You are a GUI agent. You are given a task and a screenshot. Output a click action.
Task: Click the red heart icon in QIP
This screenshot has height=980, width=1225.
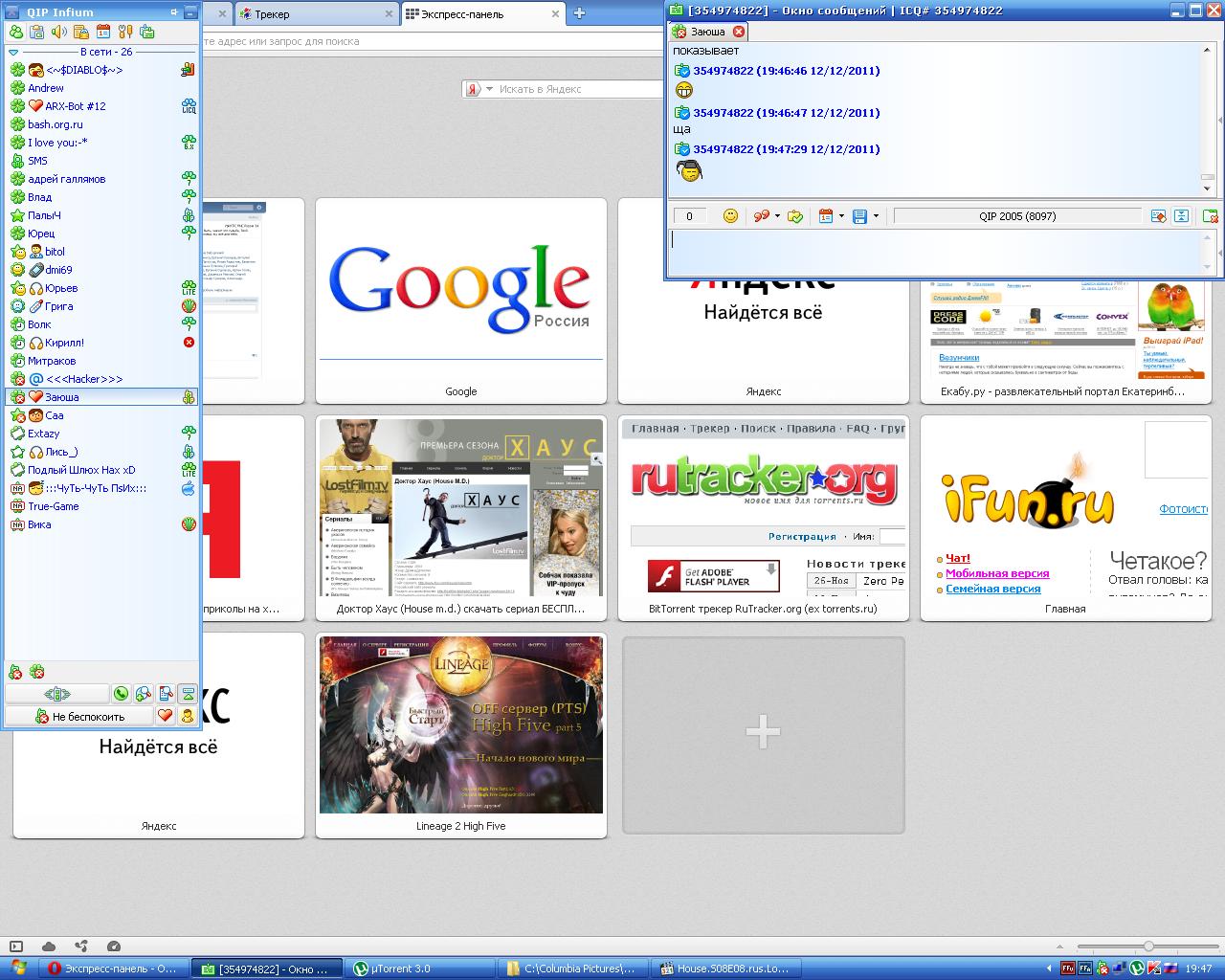click(165, 716)
